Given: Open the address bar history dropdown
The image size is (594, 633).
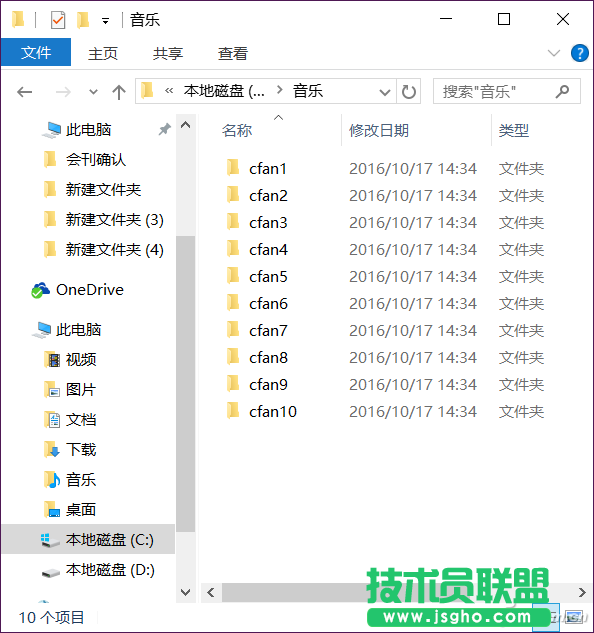Looking at the screenshot, I should click(385, 92).
